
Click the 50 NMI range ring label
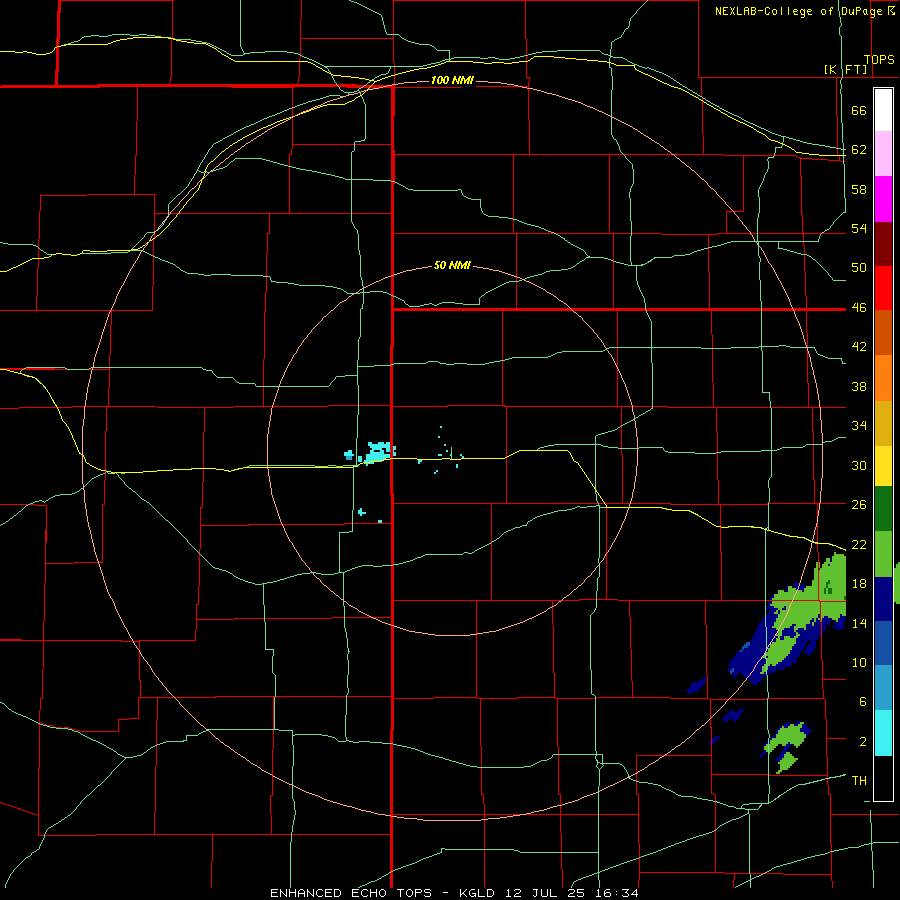452,265
